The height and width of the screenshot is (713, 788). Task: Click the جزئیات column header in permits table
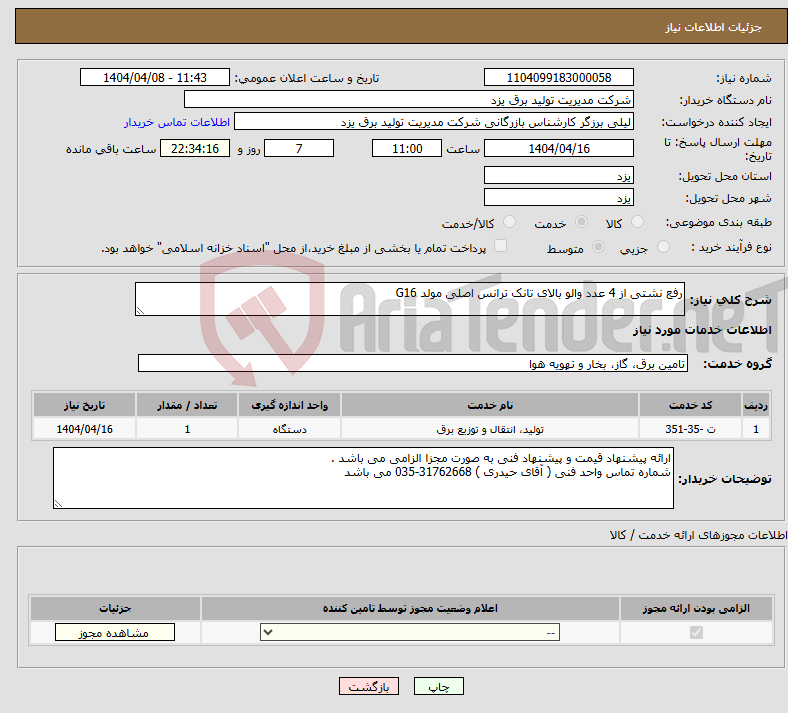coord(115,608)
